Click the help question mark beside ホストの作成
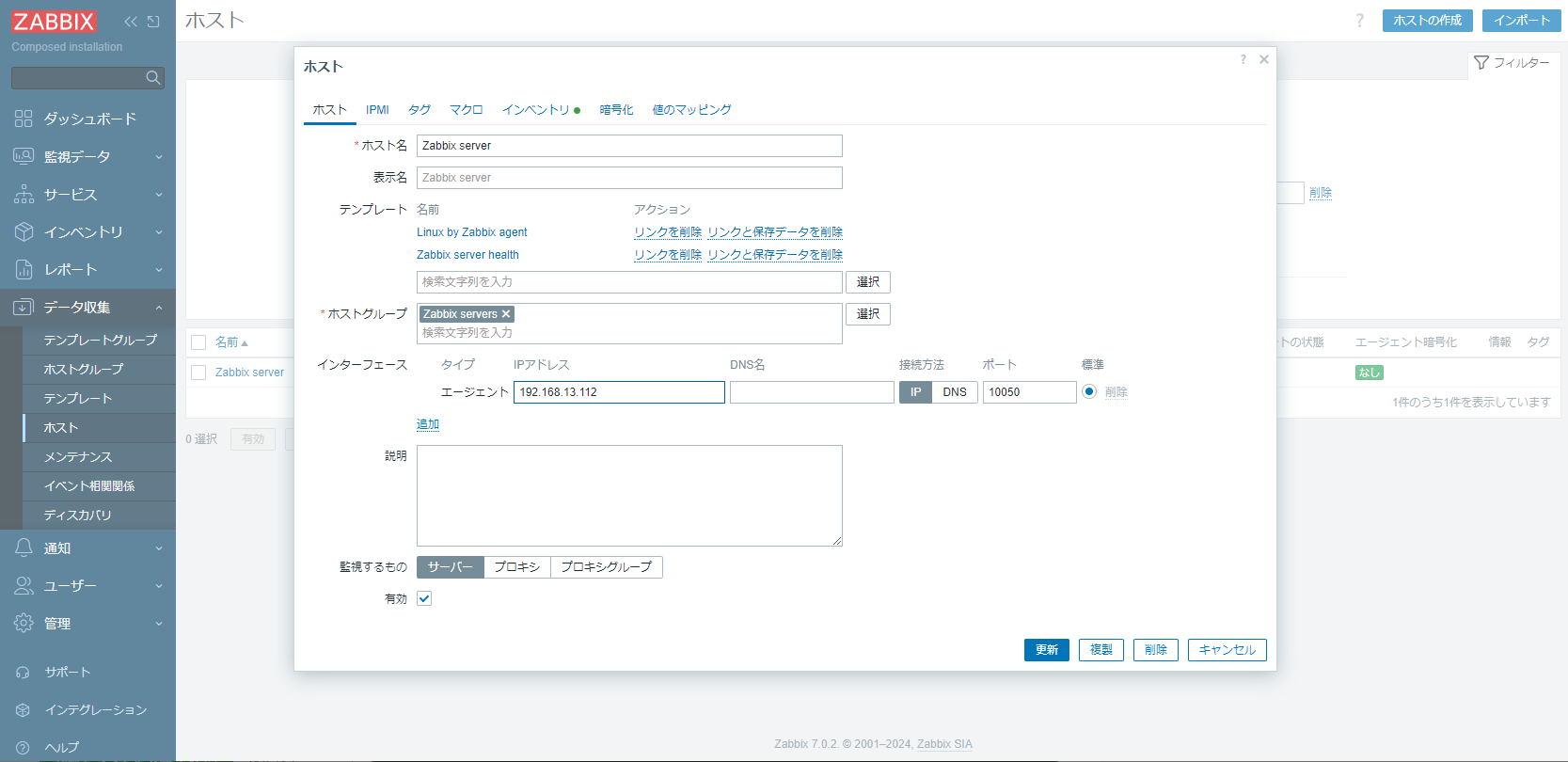 [1359, 21]
